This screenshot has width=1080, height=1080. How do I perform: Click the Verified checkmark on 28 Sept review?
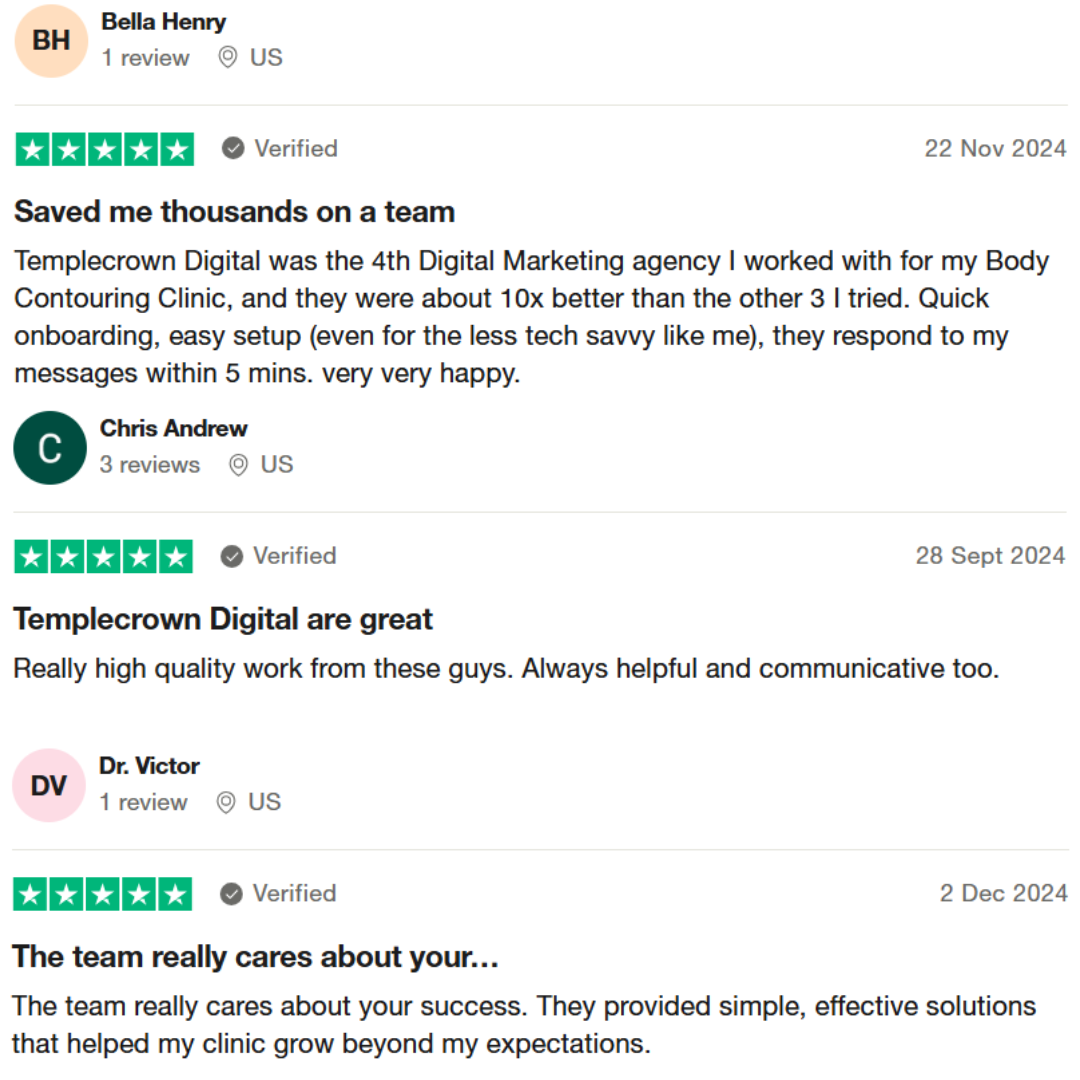(232, 556)
